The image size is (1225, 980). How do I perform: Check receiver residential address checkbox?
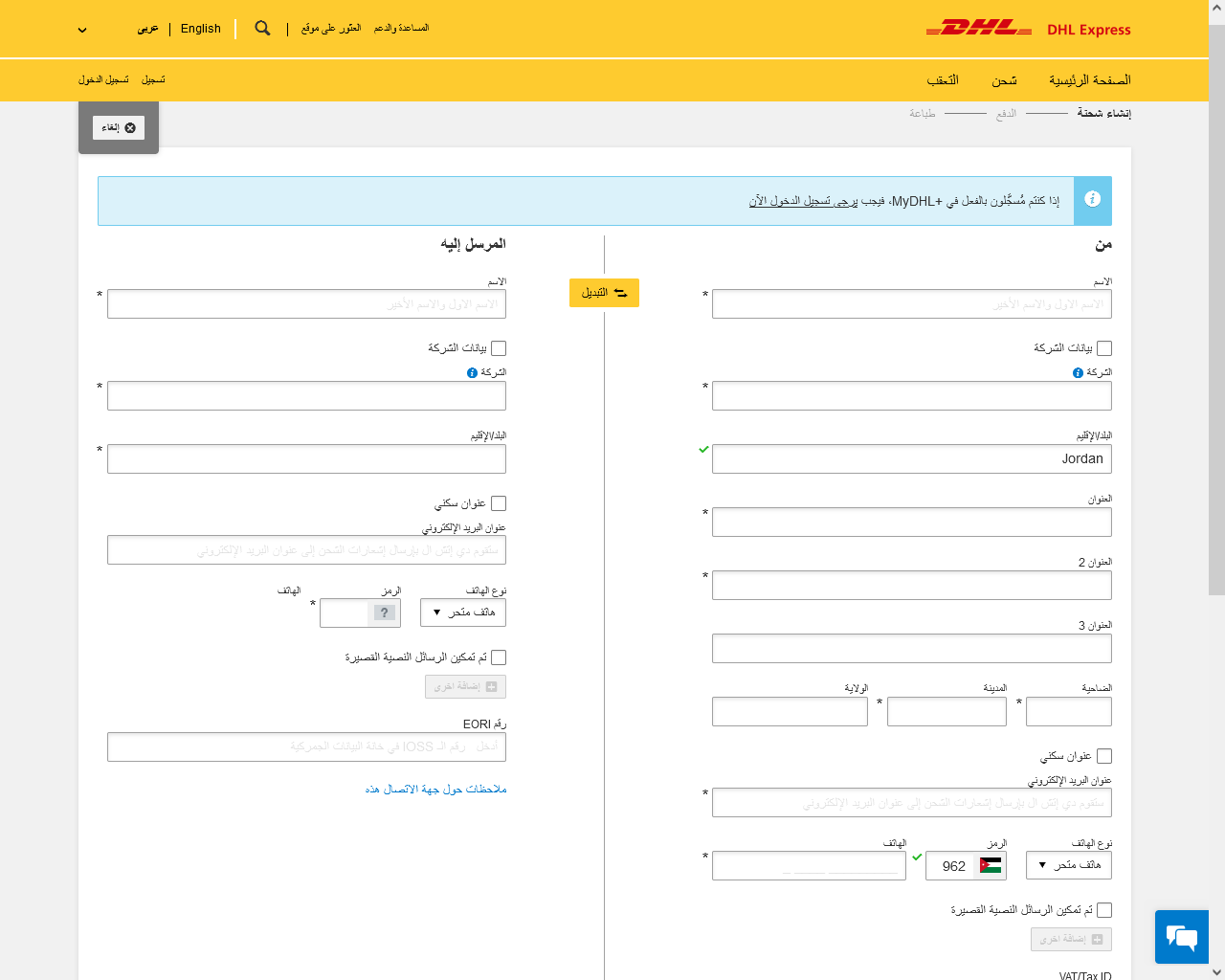pos(499,503)
